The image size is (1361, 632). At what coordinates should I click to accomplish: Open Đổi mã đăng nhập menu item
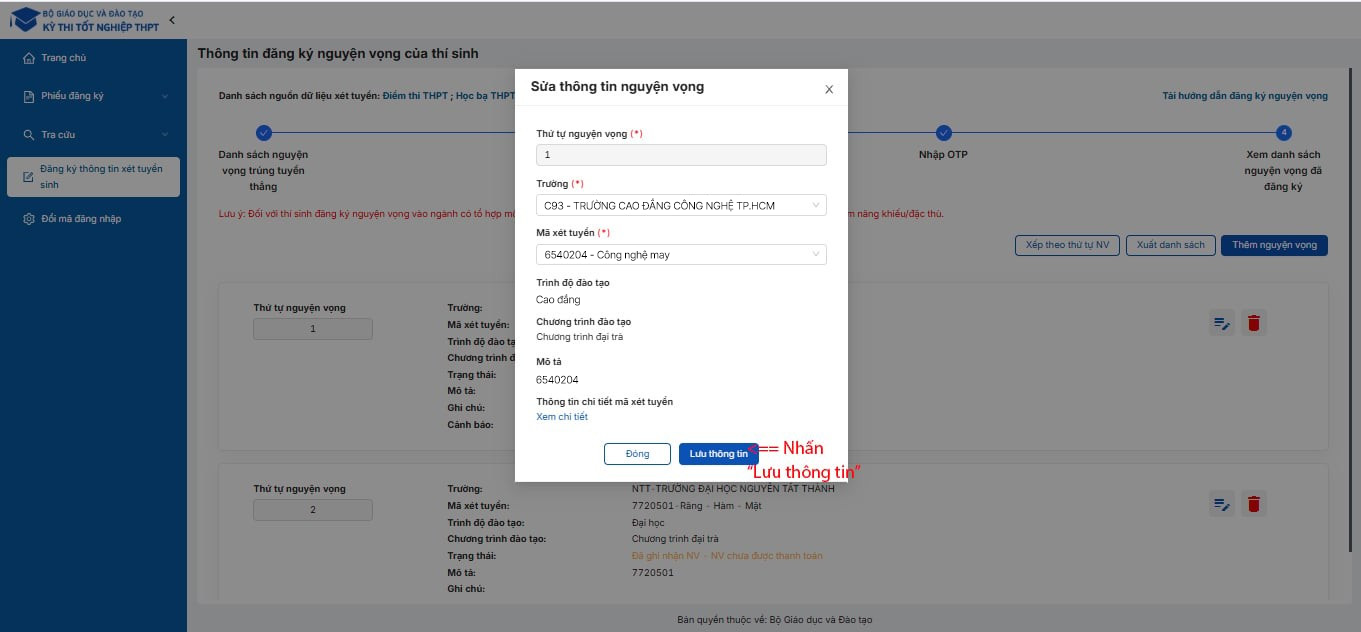click(x=80, y=219)
